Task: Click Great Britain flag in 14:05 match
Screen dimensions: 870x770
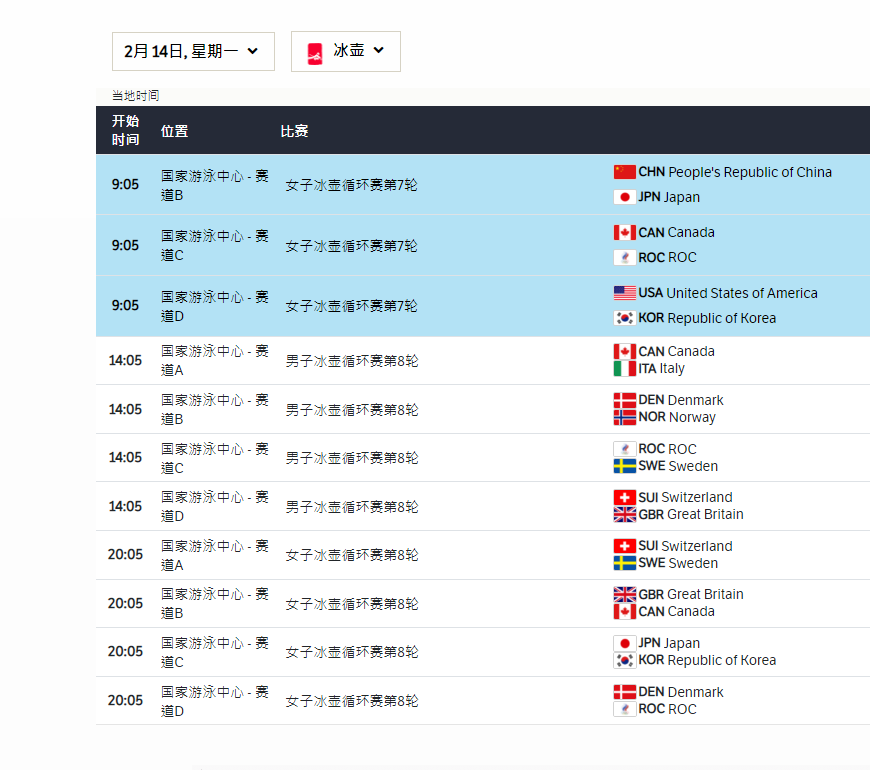Action: pyautogui.click(x=624, y=514)
